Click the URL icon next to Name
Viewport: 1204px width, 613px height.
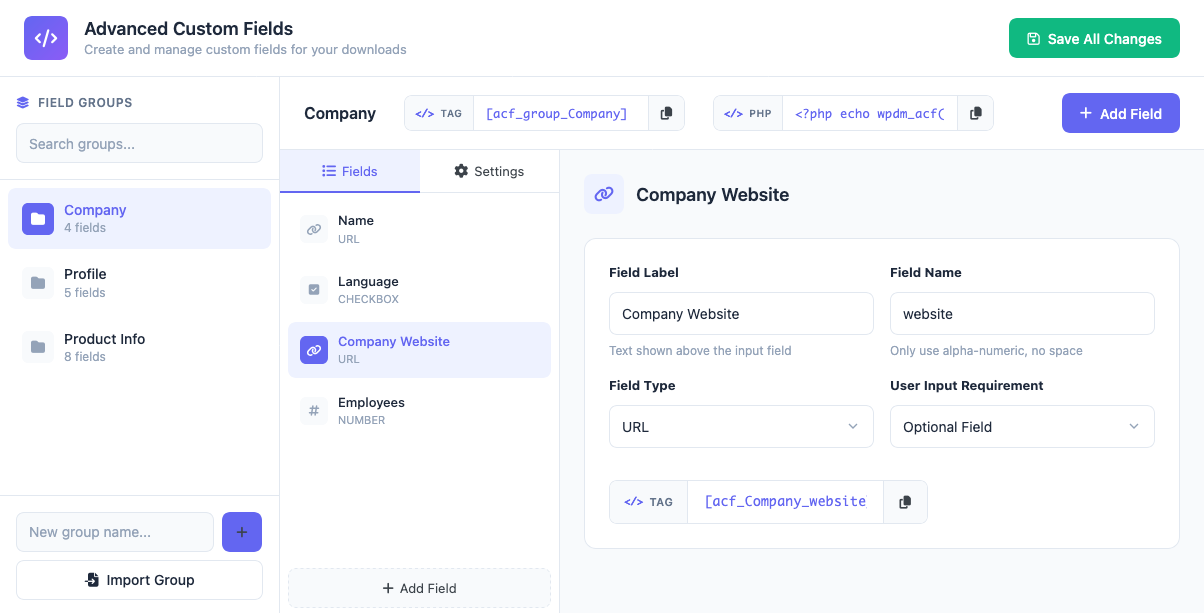point(314,229)
